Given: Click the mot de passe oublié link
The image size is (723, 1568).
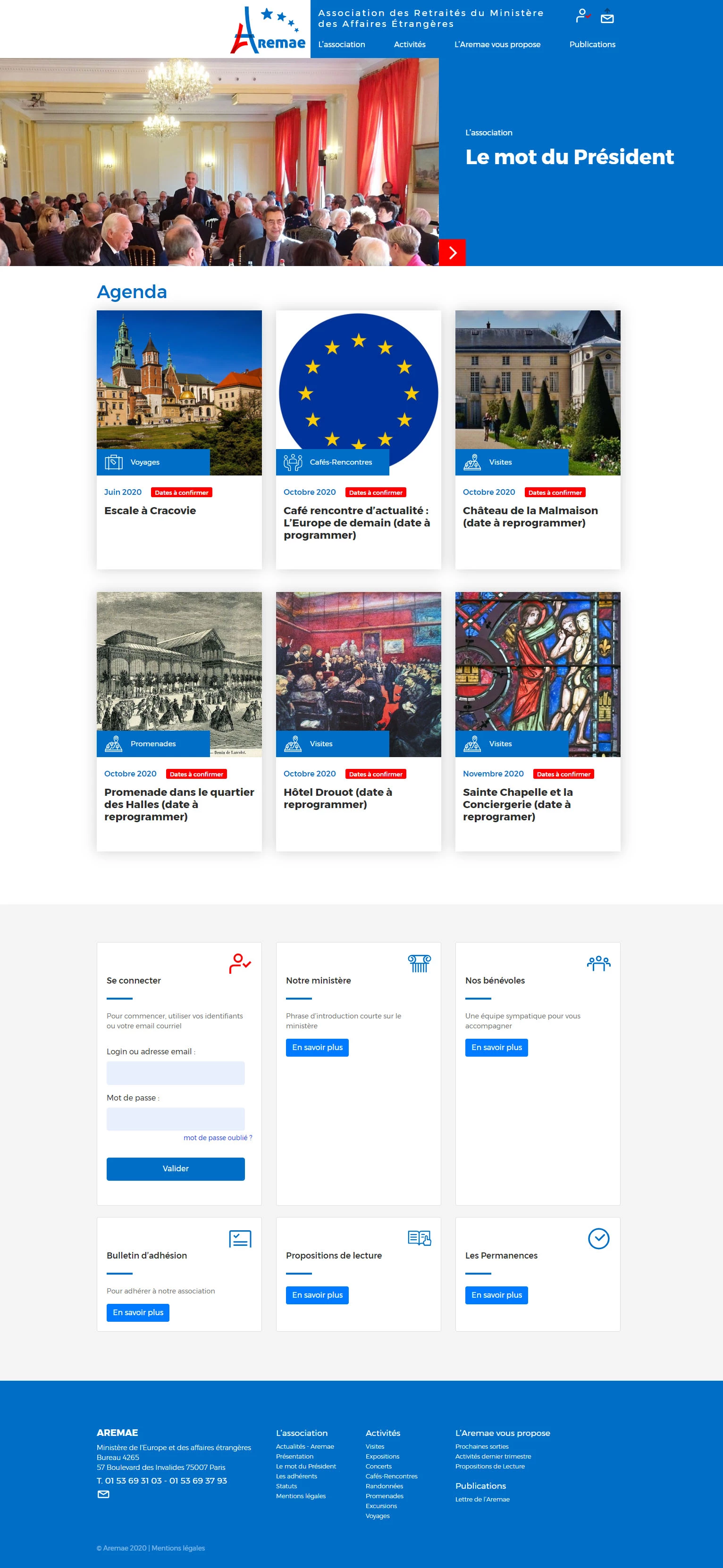Looking at the screenshot, I should click(218, 1138).
